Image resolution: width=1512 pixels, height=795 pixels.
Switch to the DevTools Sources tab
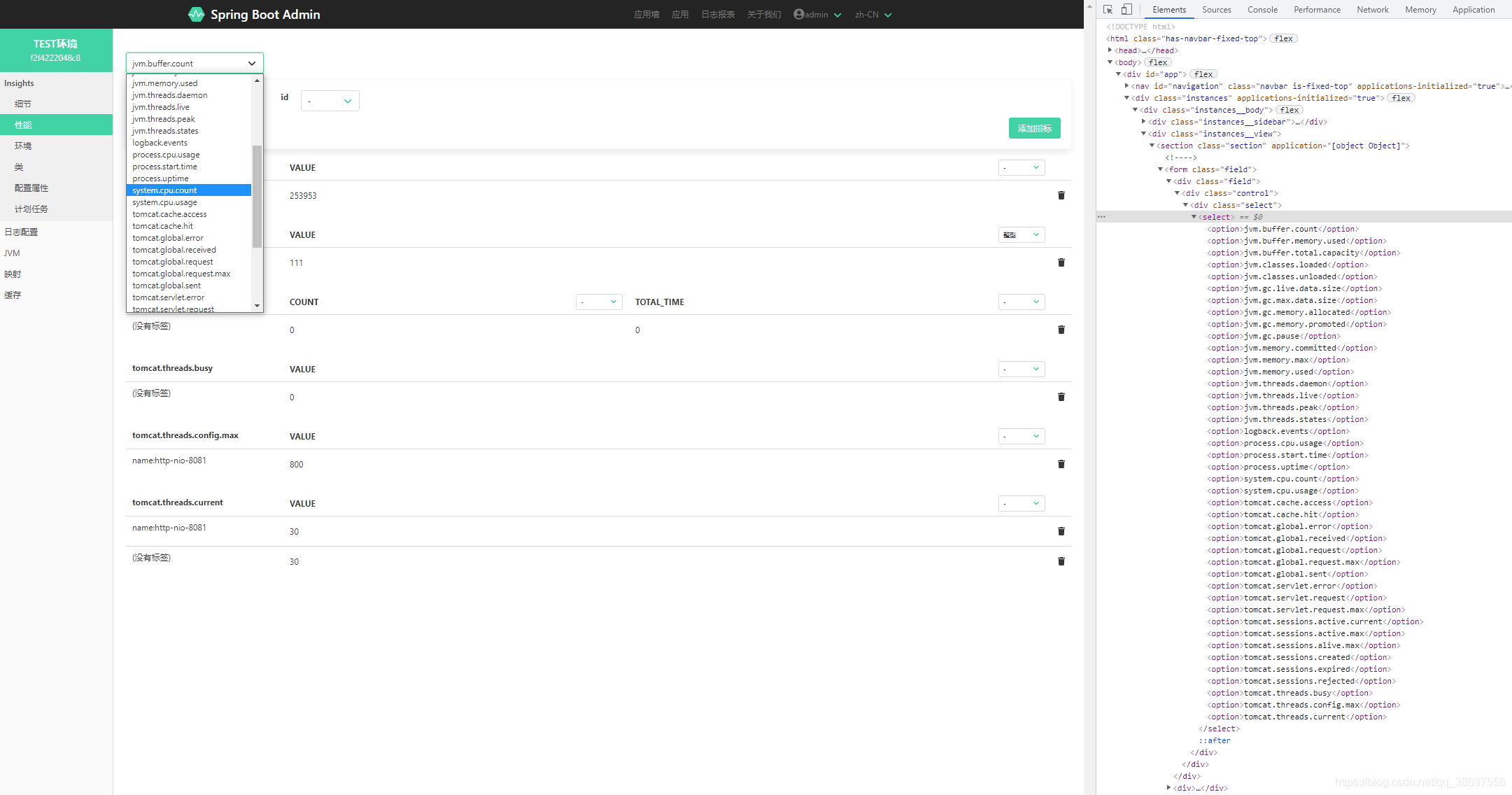coord(1217,10)
